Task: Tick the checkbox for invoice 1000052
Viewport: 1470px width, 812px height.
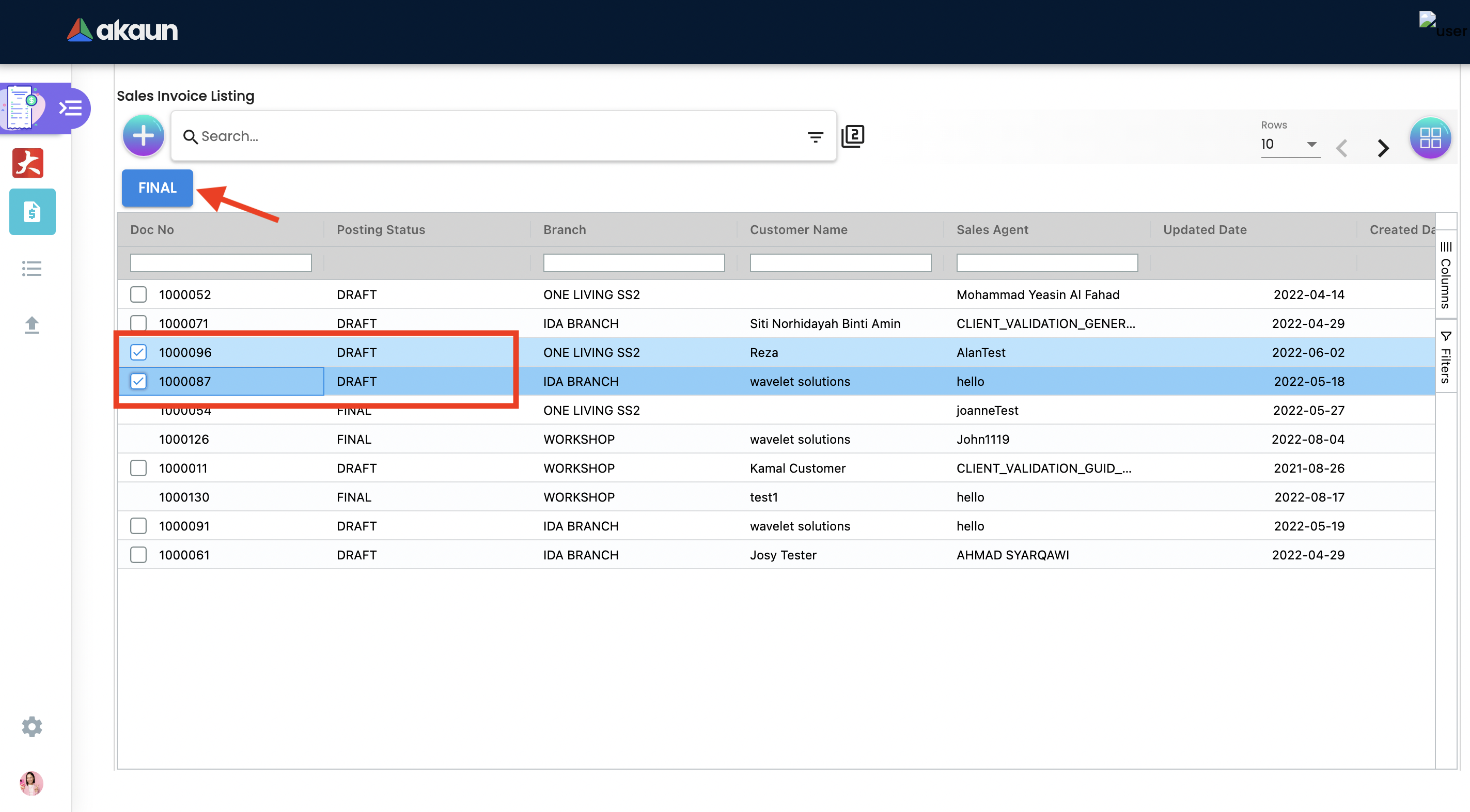Action: (138, 294)
